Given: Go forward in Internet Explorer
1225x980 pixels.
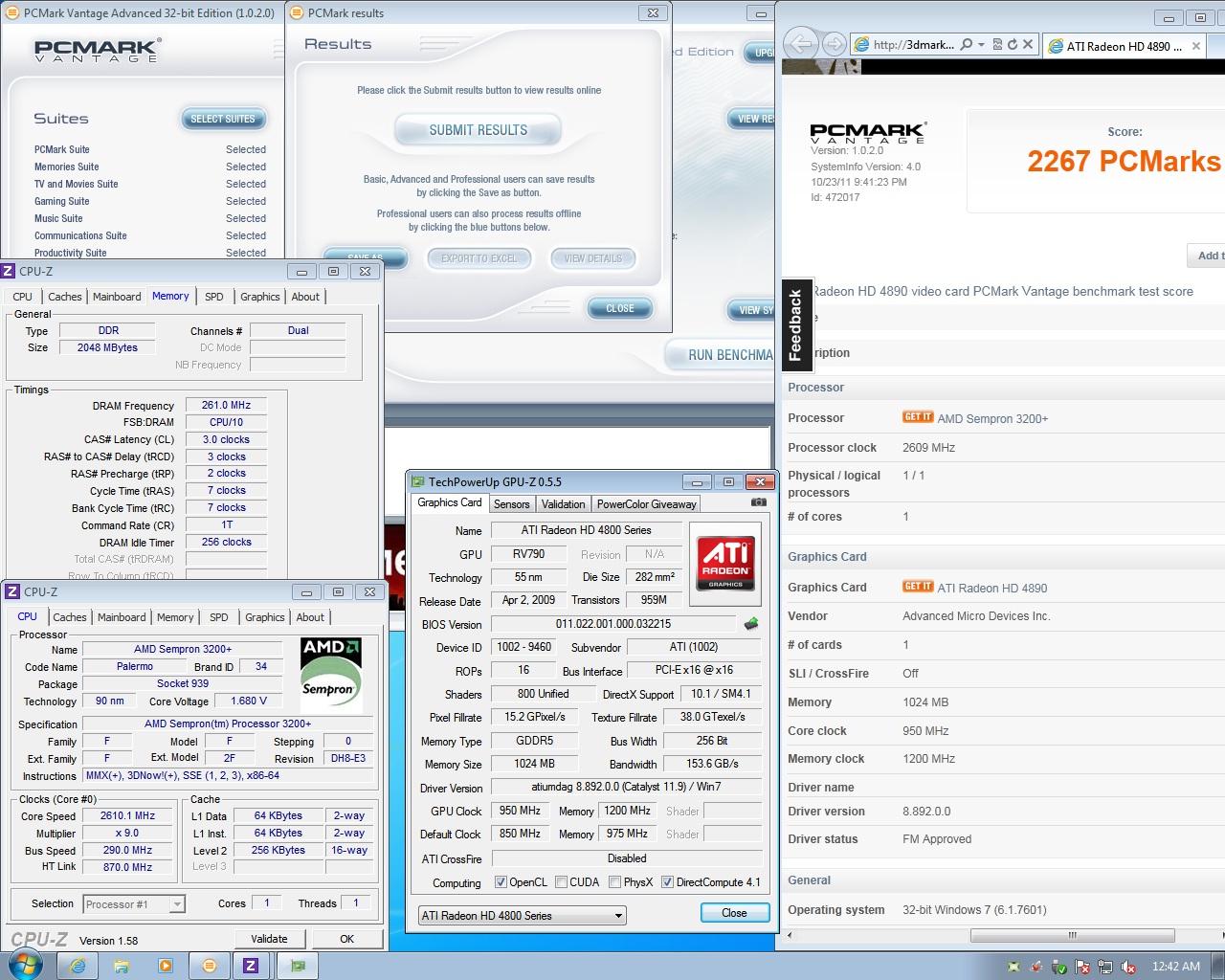Looking at the screenshot, I should (834, 44).
